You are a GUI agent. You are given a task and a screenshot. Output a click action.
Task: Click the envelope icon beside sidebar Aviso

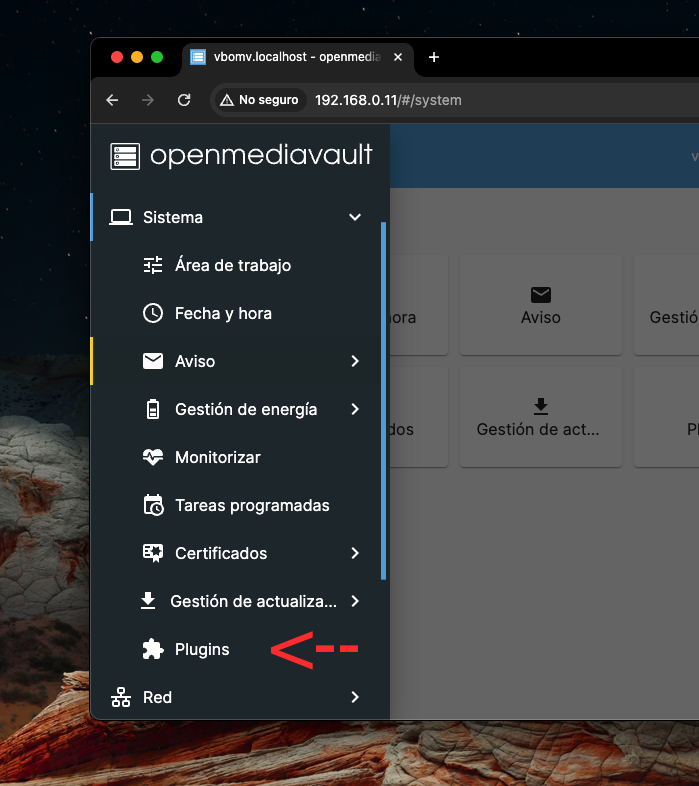coord(153,361)
